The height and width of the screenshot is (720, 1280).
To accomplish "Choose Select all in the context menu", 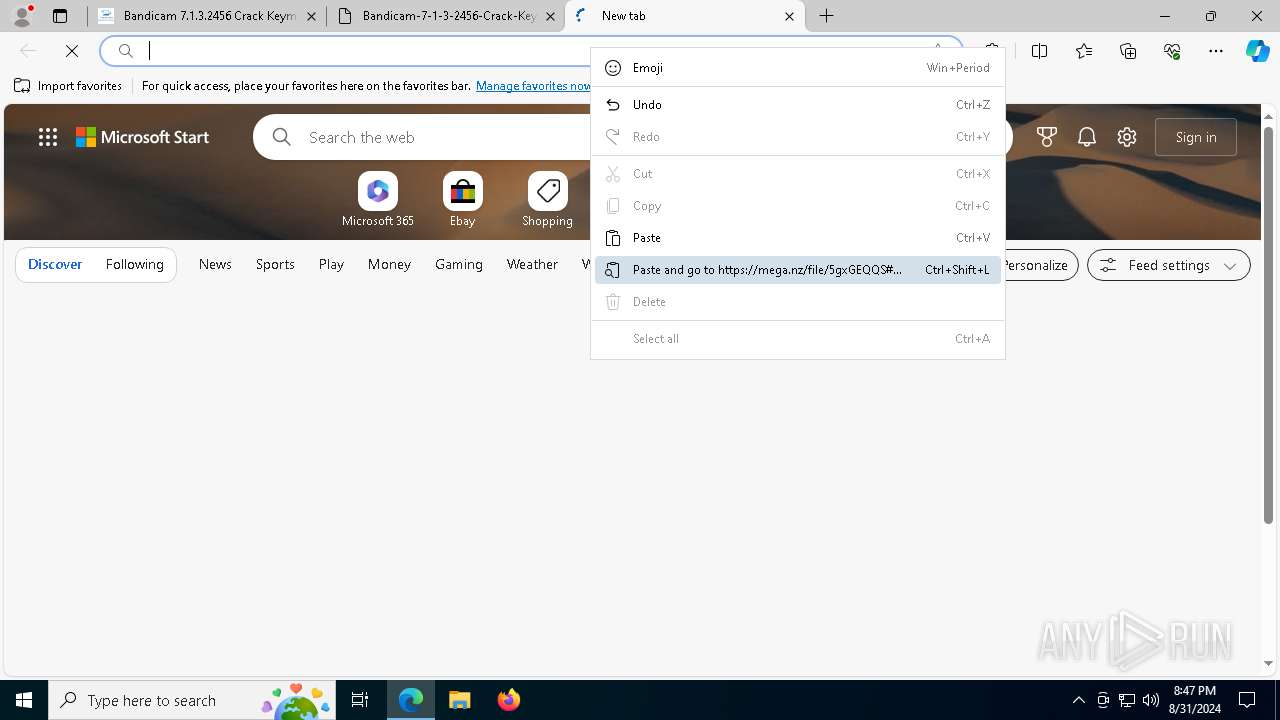I will [798, 339].
